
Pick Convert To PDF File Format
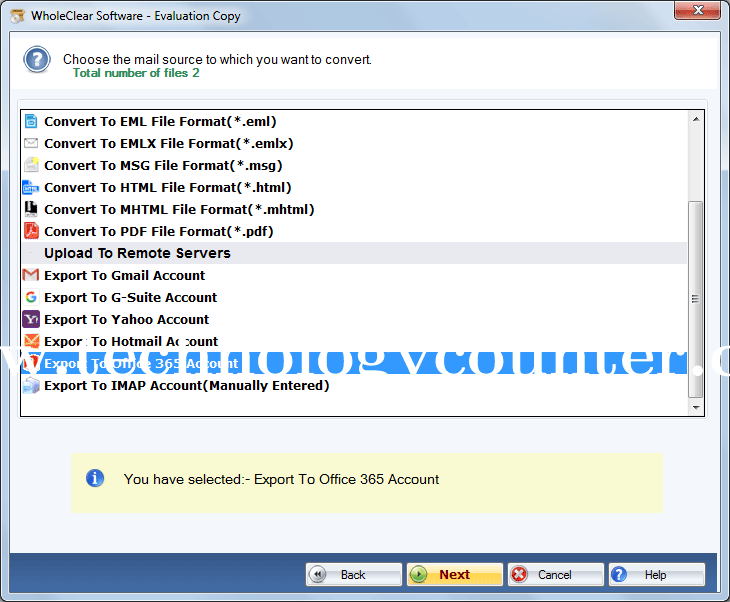click(354, 231)
